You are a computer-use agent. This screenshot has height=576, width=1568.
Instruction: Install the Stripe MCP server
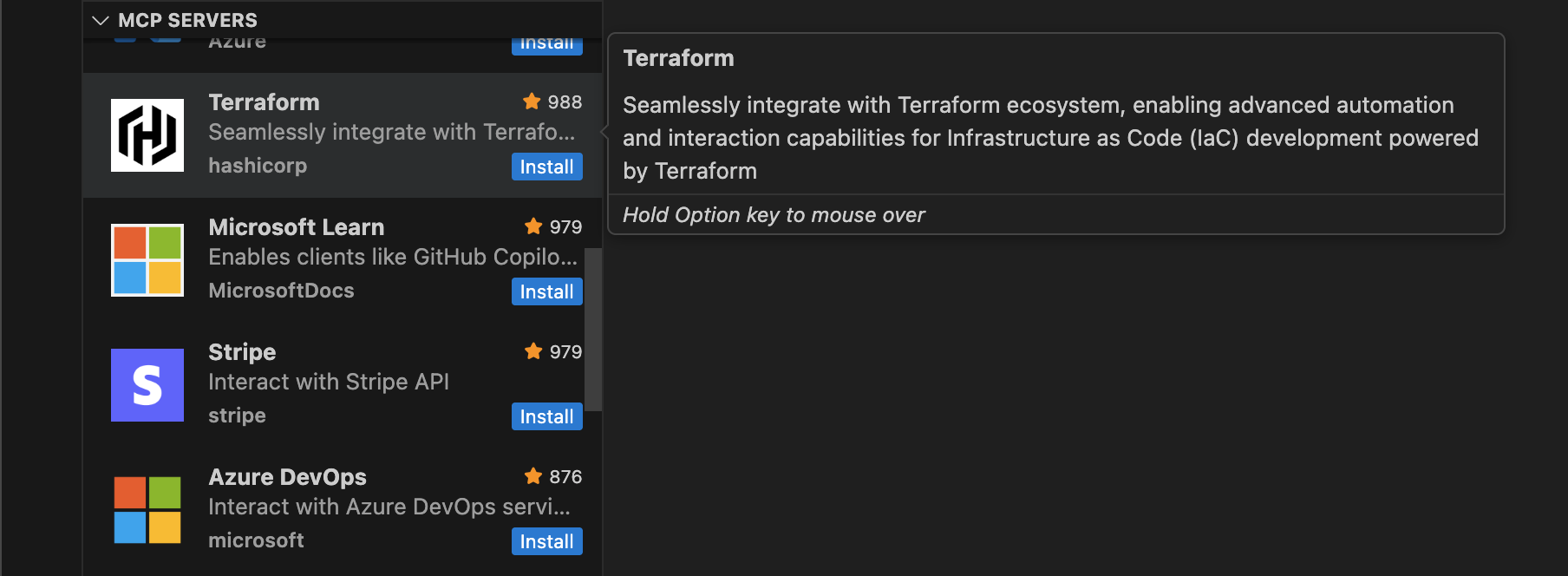point(546,416)
